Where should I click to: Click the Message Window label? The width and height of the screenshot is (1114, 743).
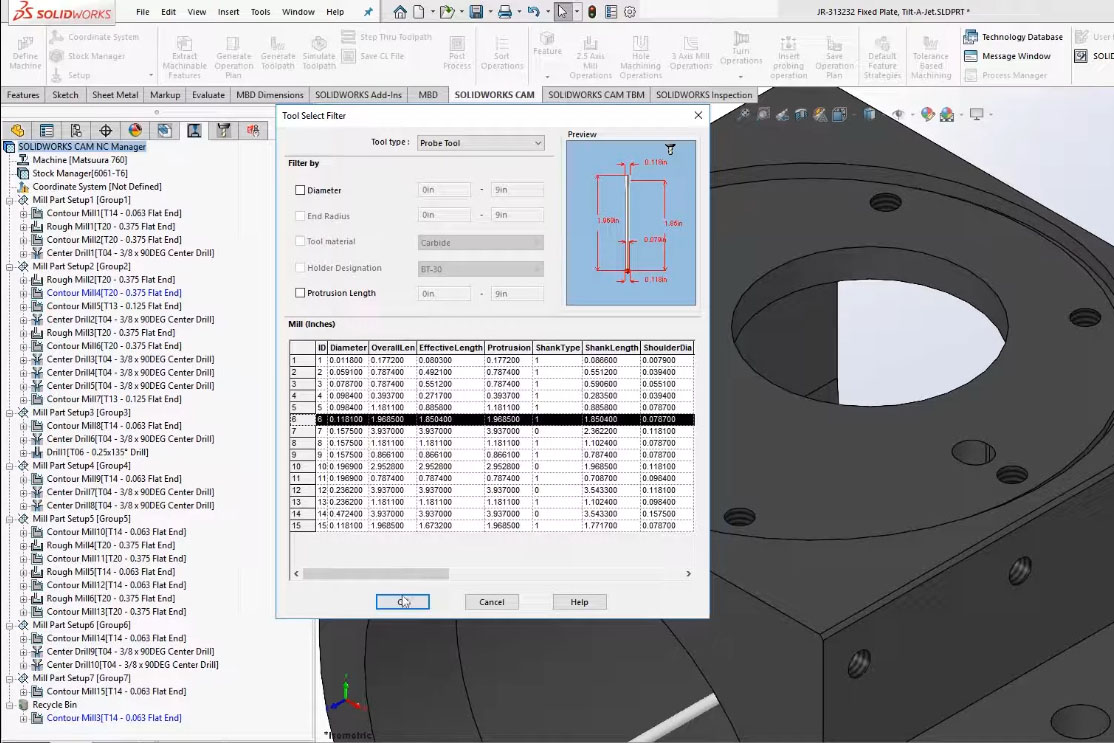[x=1016, y=56]
